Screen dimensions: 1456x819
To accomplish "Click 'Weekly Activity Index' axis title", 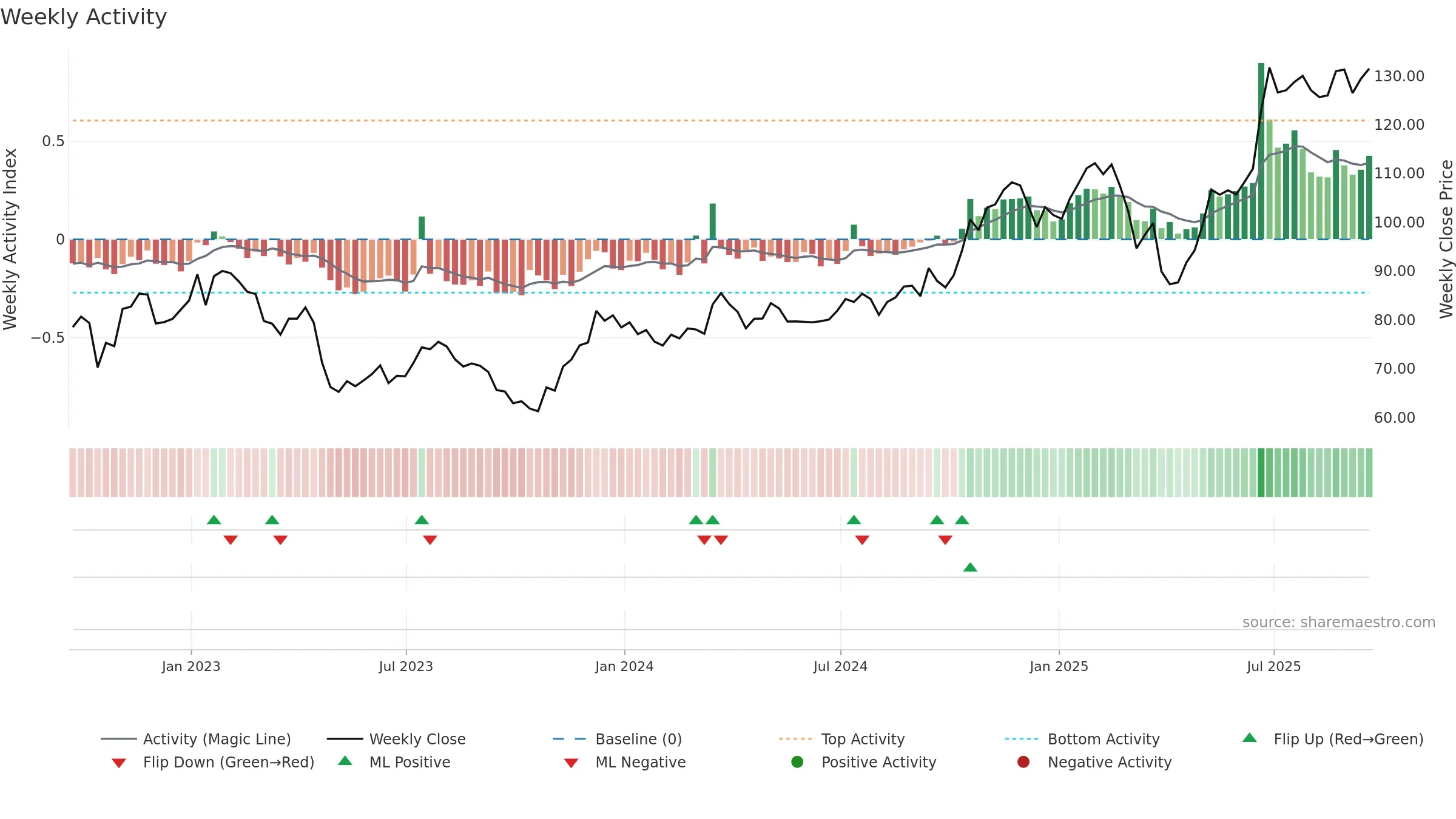I will (x=10, y=239).
